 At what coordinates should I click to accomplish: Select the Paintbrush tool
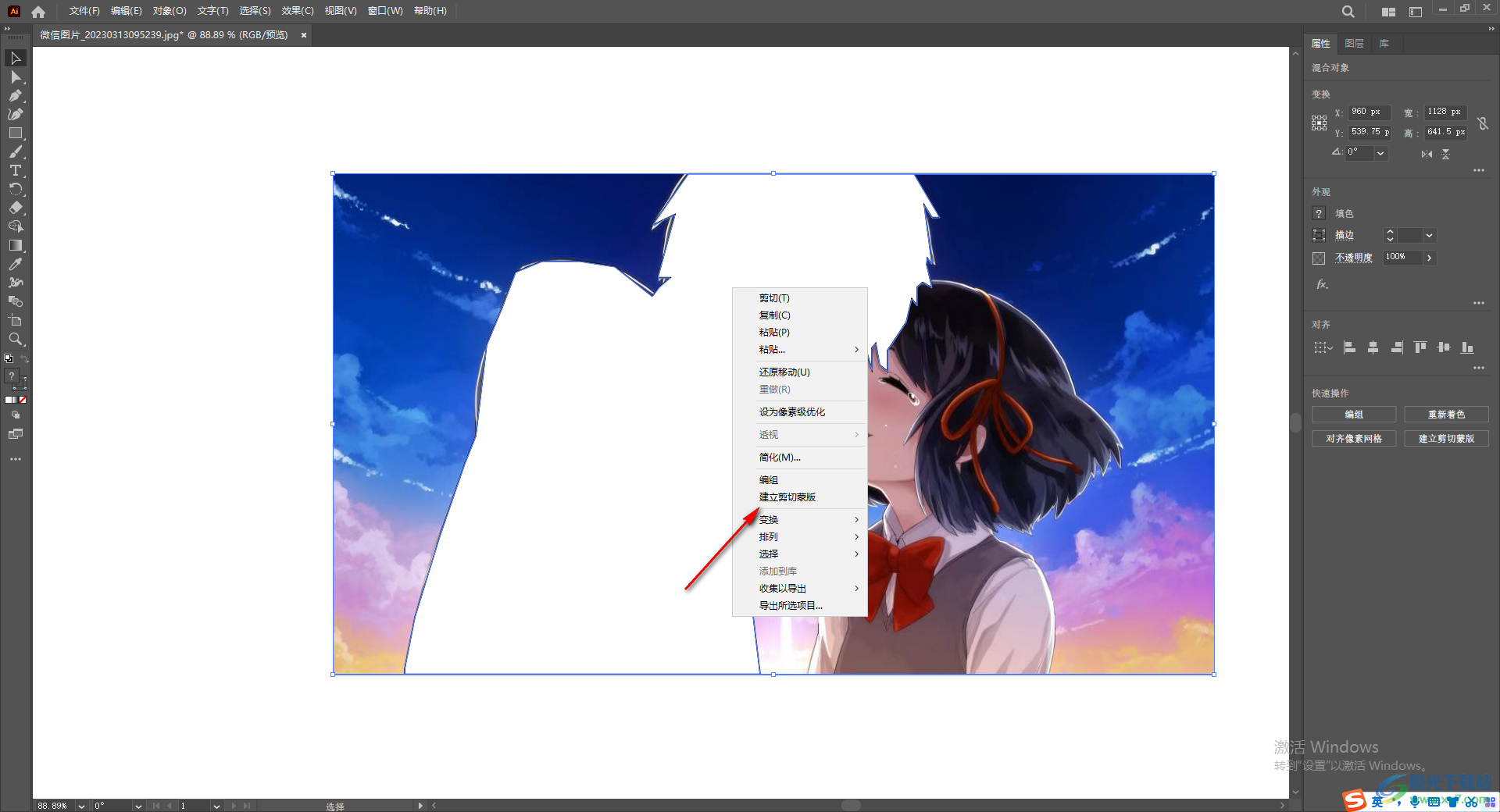[x=15, y=152]
